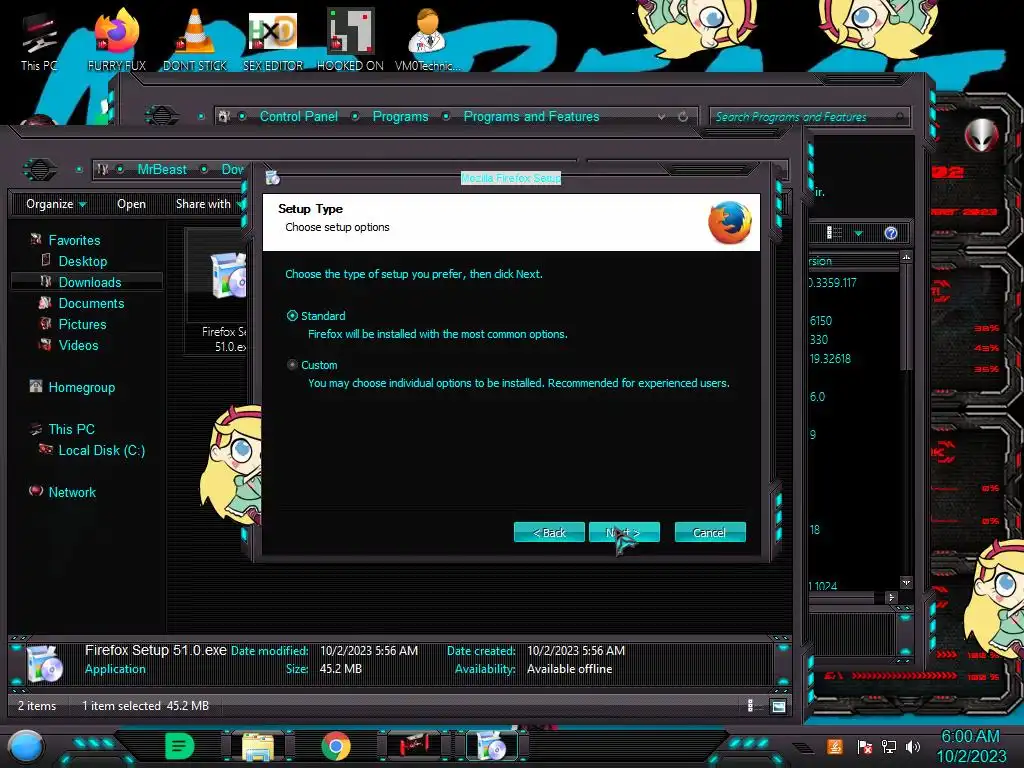1024x768 pixels.
Task: Click scroll-up arrow in Programs and Features list
Action: coord(906,257)
